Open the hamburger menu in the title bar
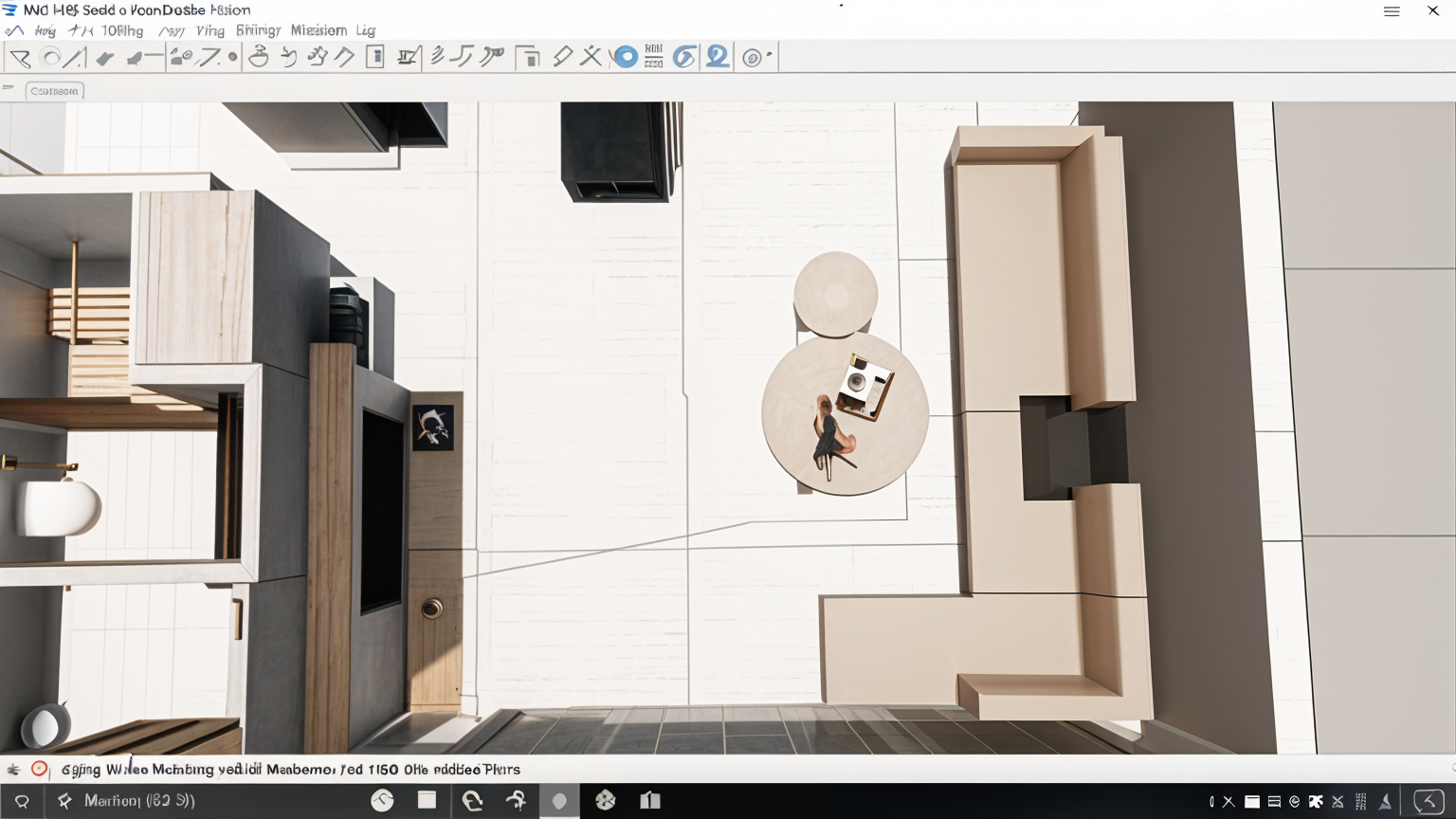Screen dimensions: 1456x819 1392,11
